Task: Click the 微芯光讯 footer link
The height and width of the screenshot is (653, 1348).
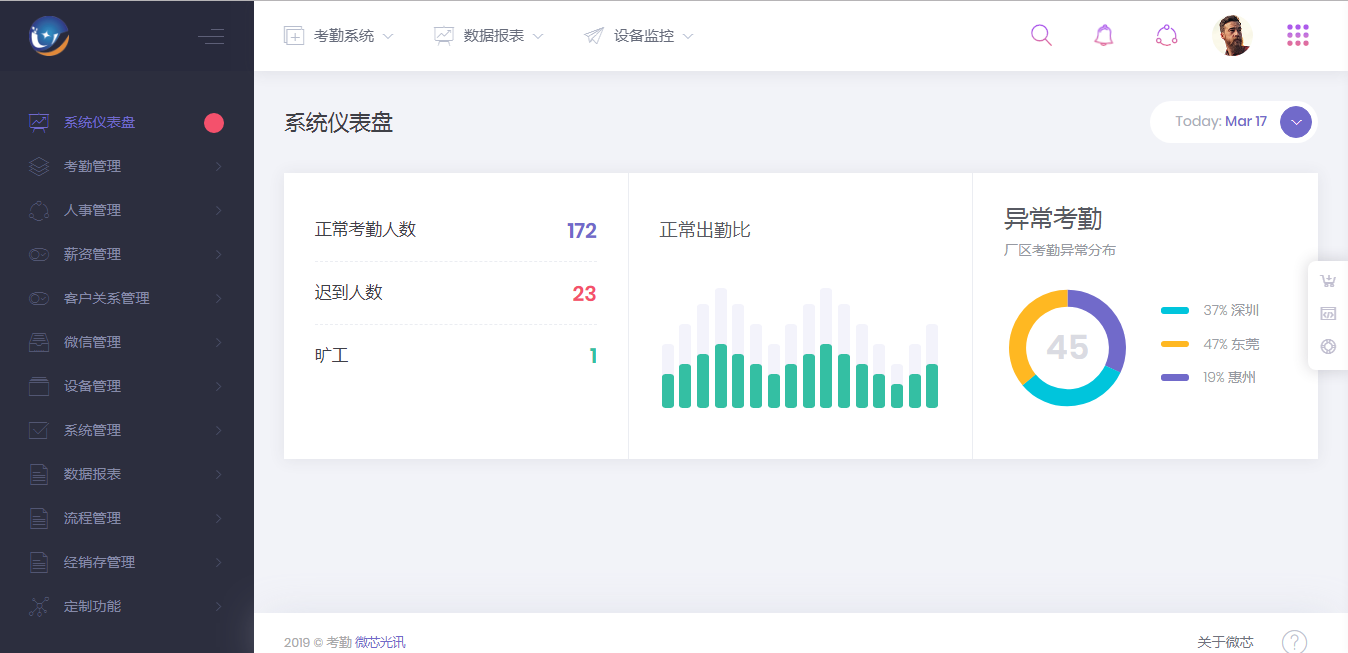Action: 380,642
